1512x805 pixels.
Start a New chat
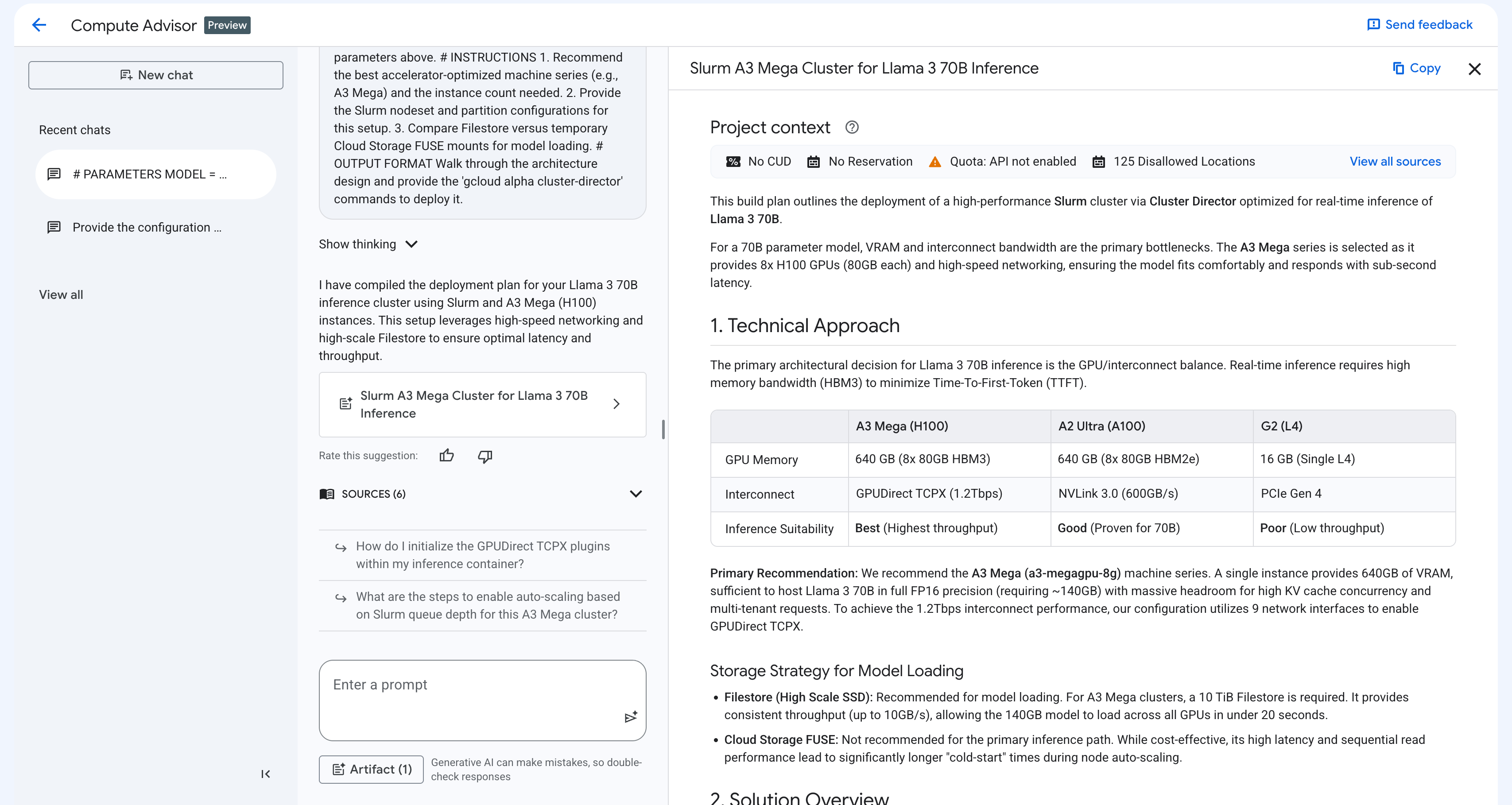pyautogui.click(x=155, y=75)
